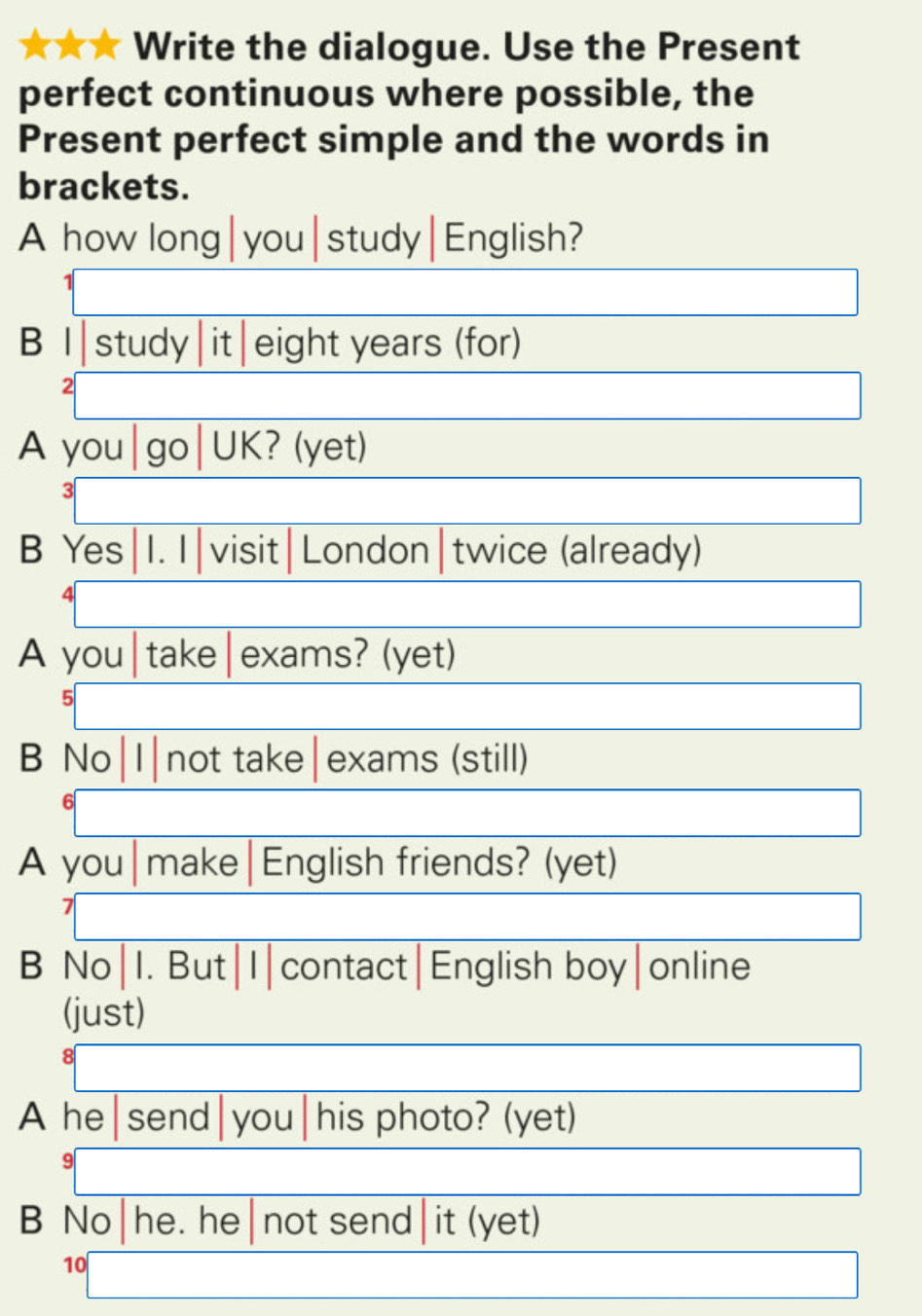Click the prompt text 'how long you study English?'
The width and height of the screenshot is (922, 1316).
(323, 238)
